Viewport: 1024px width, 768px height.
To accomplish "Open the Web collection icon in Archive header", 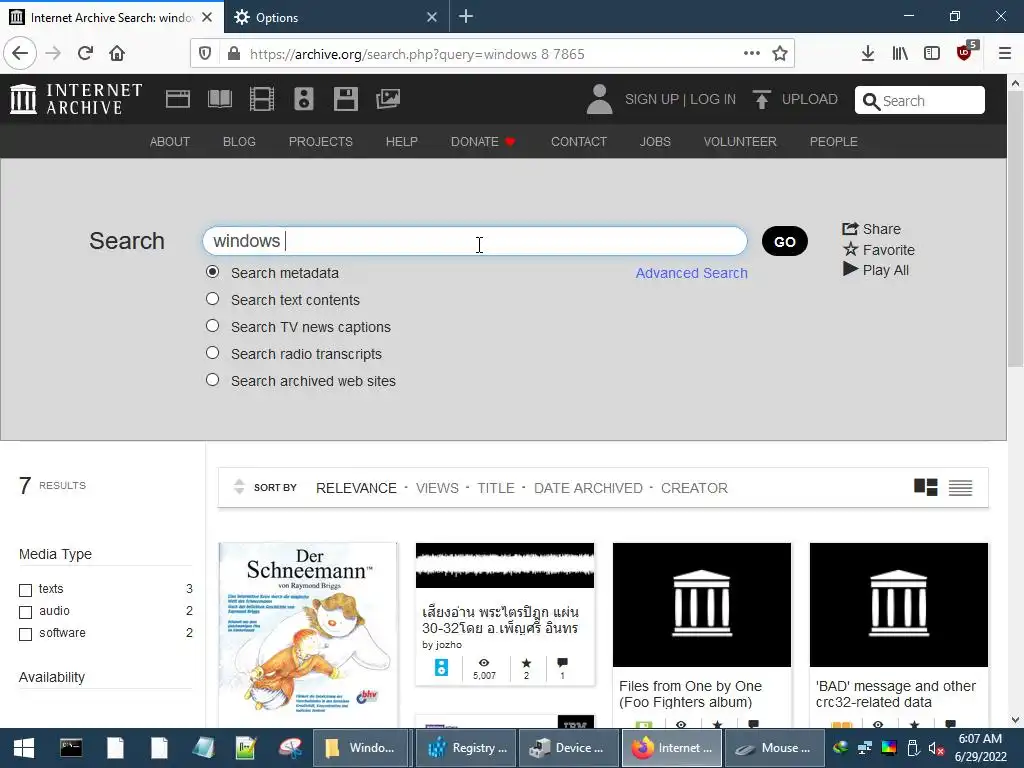I will click(x=178, y=99).
